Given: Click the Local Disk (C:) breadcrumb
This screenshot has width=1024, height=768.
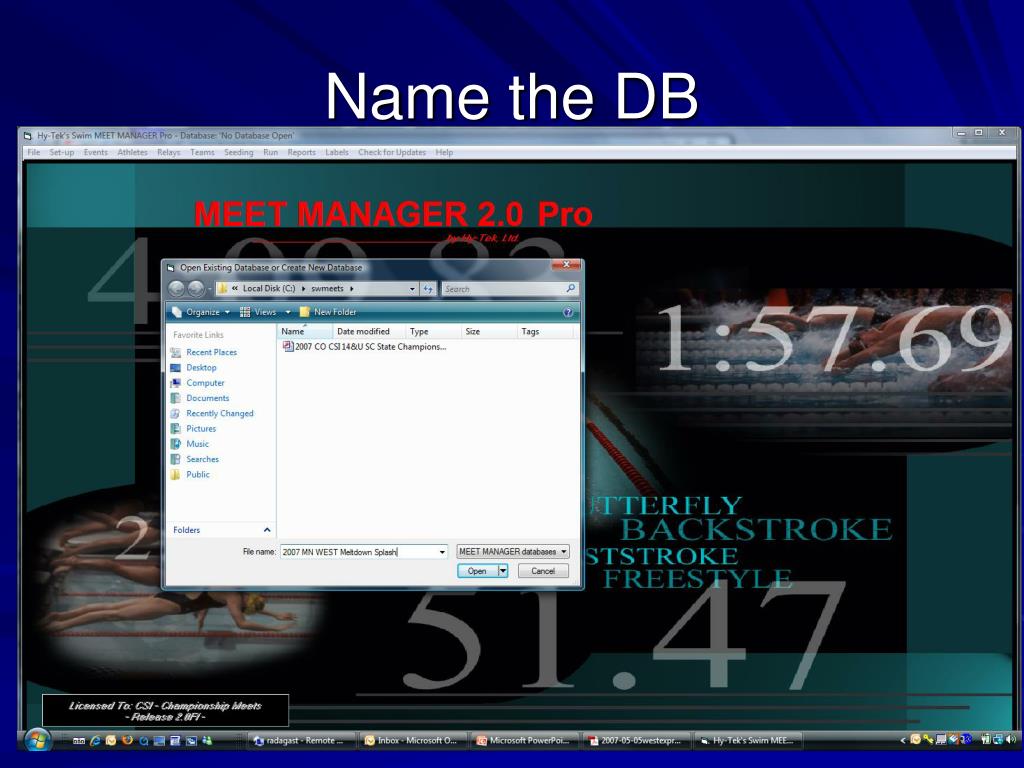Looking at the screenshot, I should point(269,288).
